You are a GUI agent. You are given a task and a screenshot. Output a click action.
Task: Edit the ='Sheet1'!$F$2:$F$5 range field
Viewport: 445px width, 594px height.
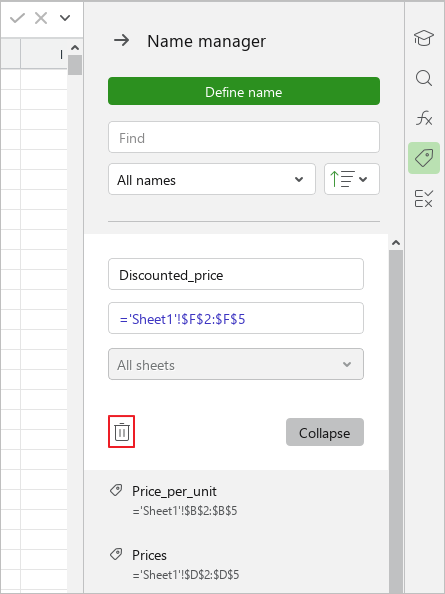point(236,318)
